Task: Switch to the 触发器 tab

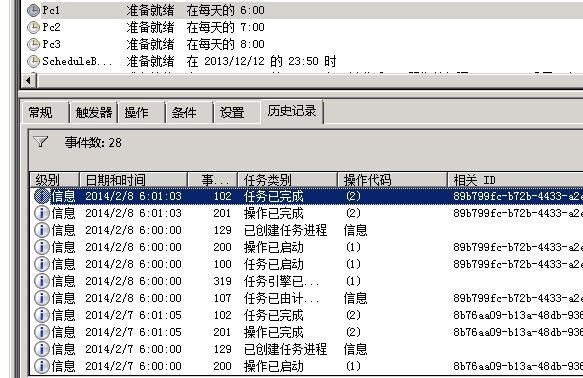Action: pyautogui.click(x=94, y=112)
